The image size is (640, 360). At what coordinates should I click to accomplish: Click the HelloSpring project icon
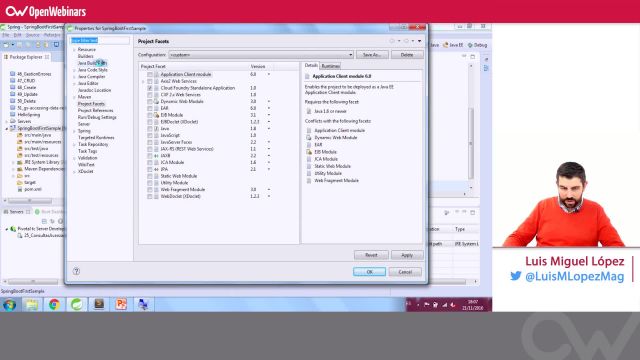(13, 115)
